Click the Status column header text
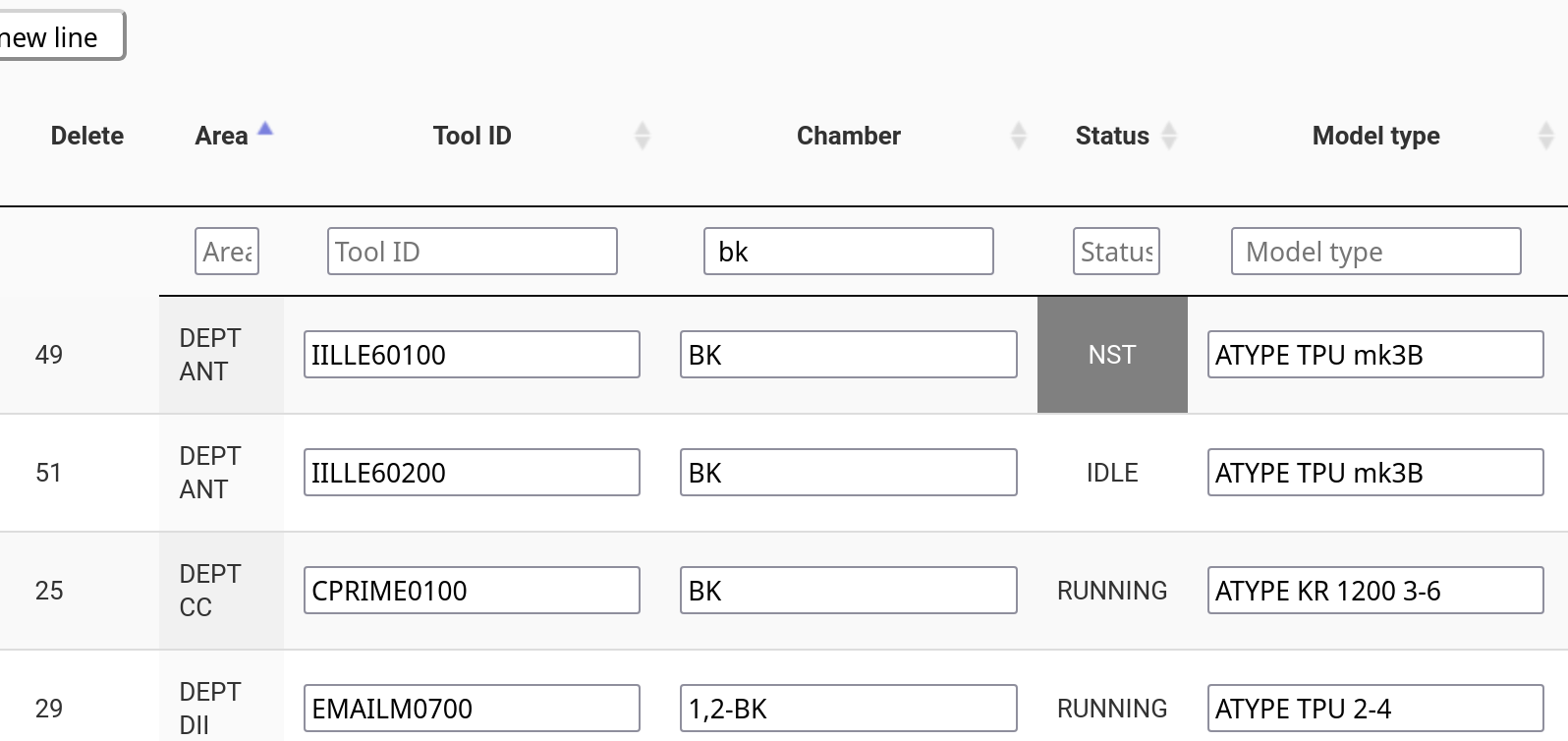This screenshot has width=1568, height=741. (1112, 136)
